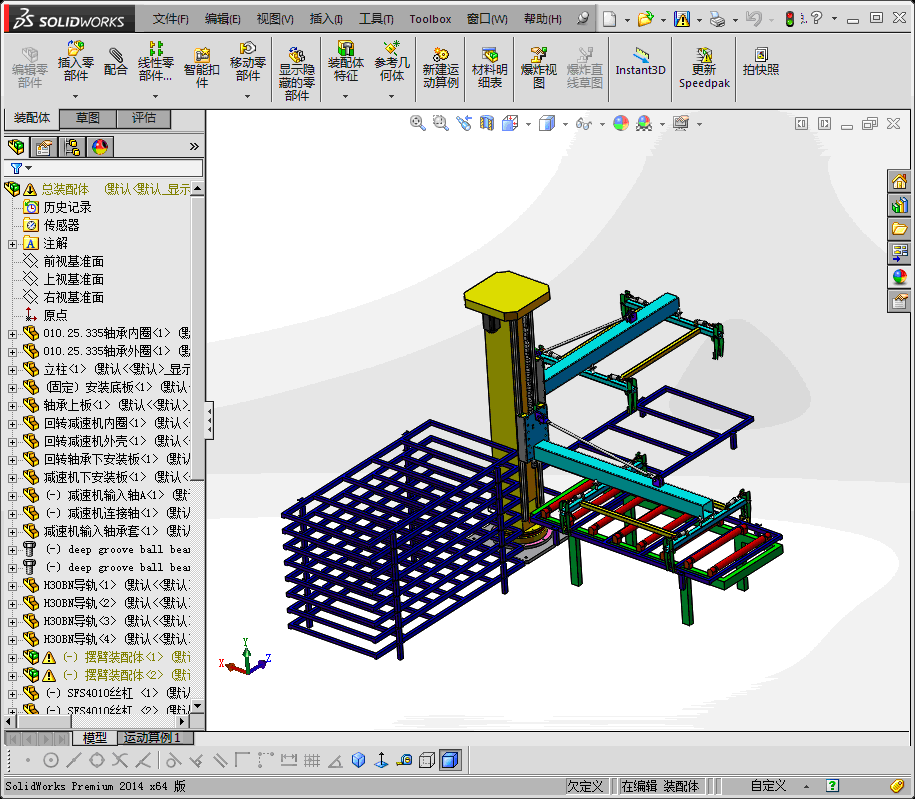Click the Rebuild traffic light icon
The width and height of the screenshot is (915, 799).
coord(789,19)
